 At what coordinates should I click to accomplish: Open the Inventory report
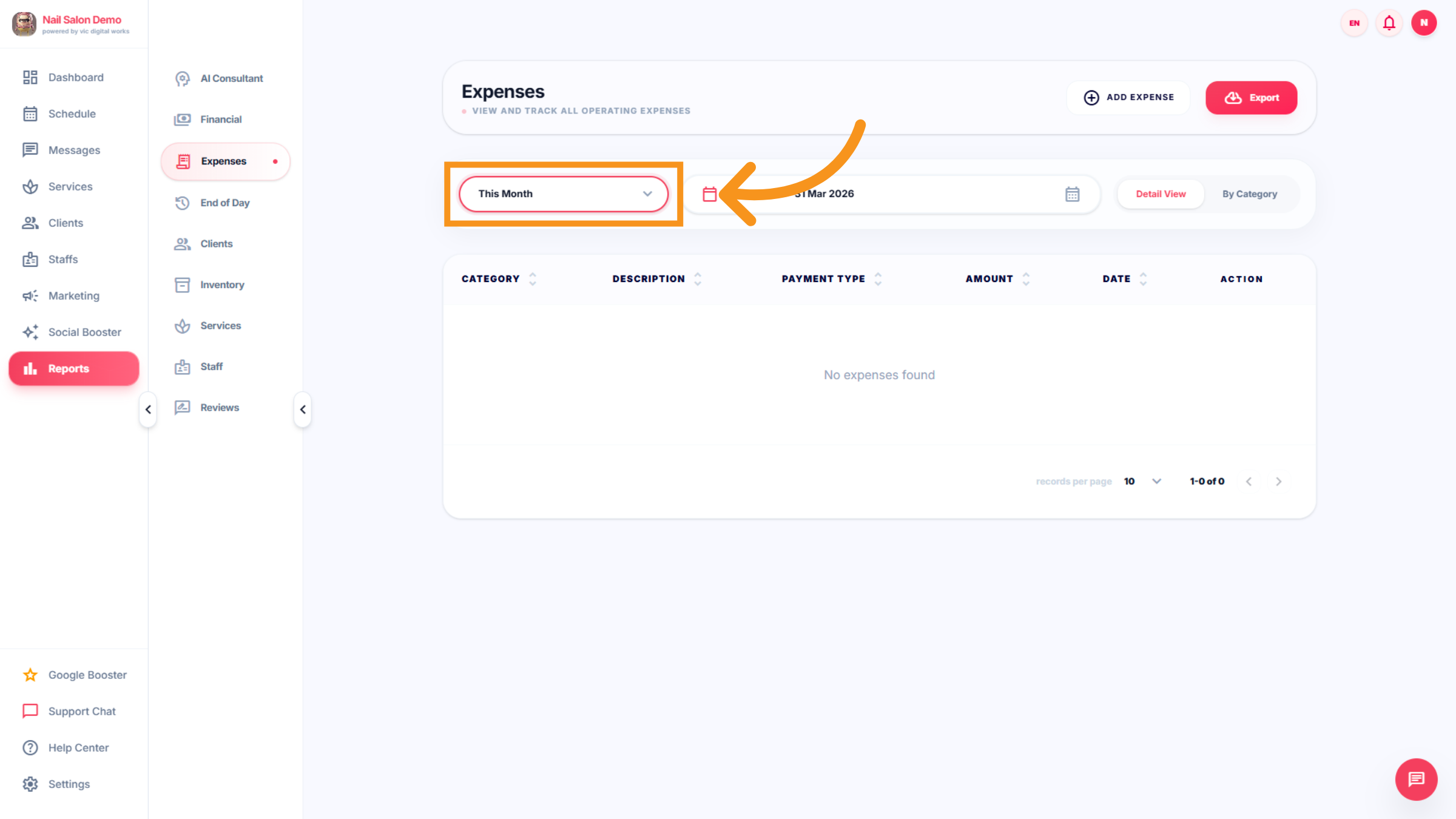click(222, 285)
